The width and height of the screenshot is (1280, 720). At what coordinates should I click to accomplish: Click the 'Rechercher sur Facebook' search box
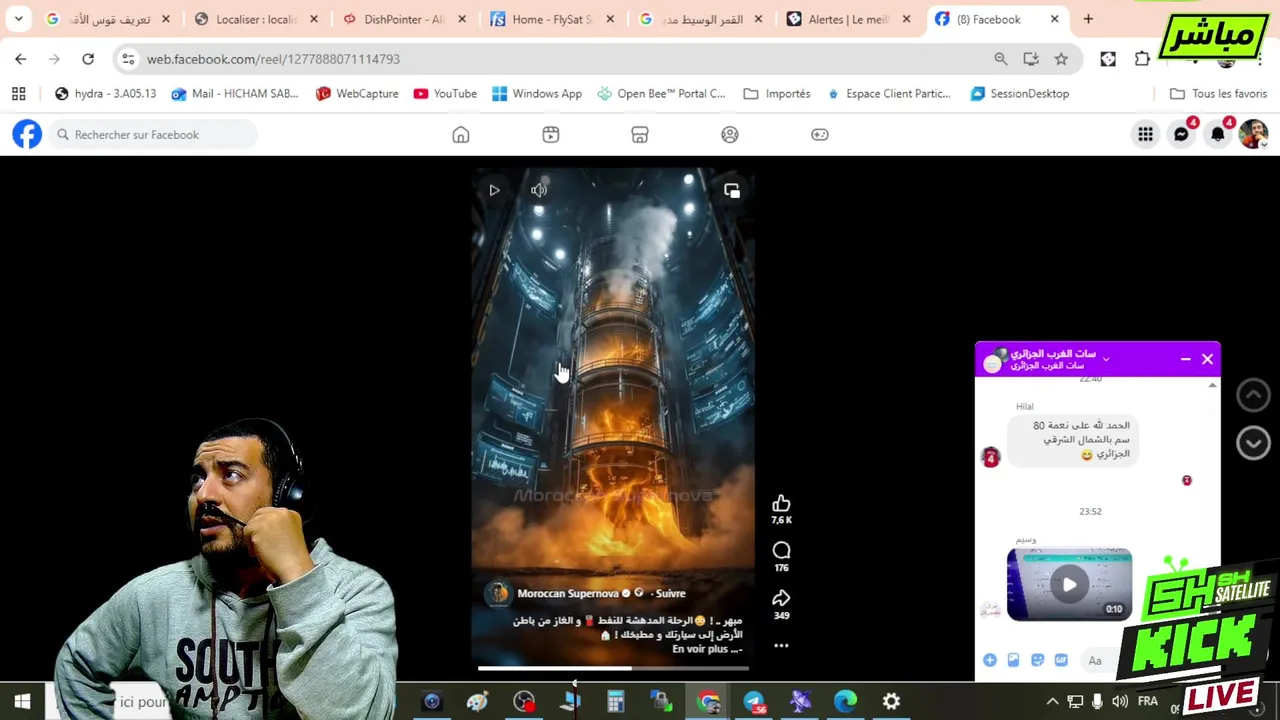point(153,134)
